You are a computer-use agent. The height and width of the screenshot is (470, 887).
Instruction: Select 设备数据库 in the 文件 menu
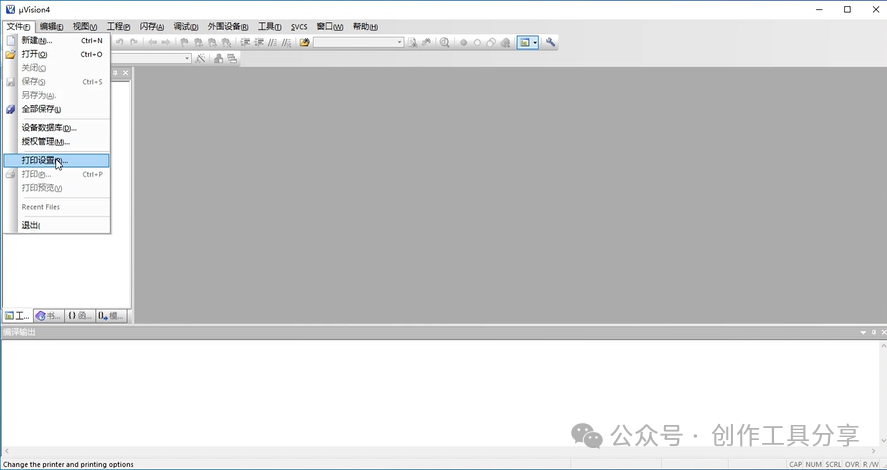tap(57, 128)
